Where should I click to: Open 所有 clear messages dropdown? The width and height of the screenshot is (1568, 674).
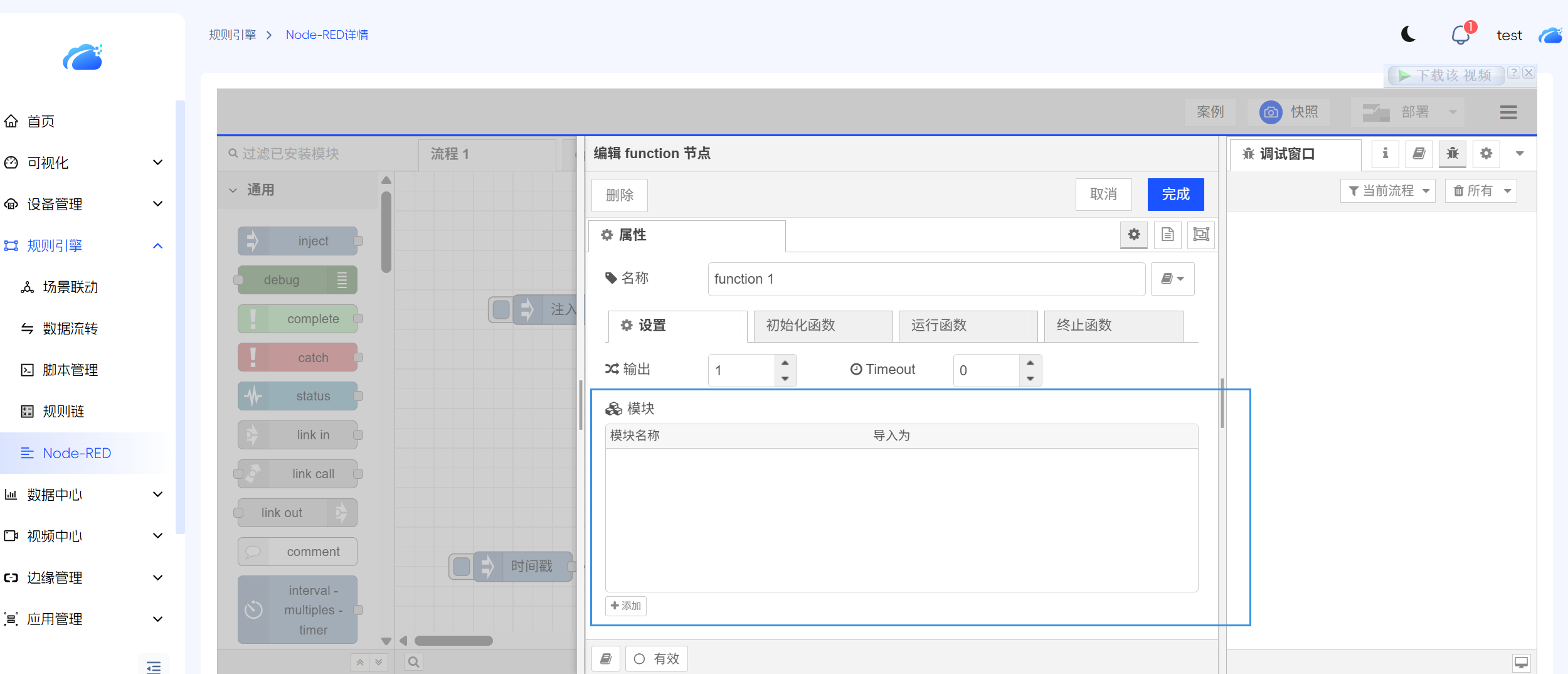click(x=1481, y=191)
